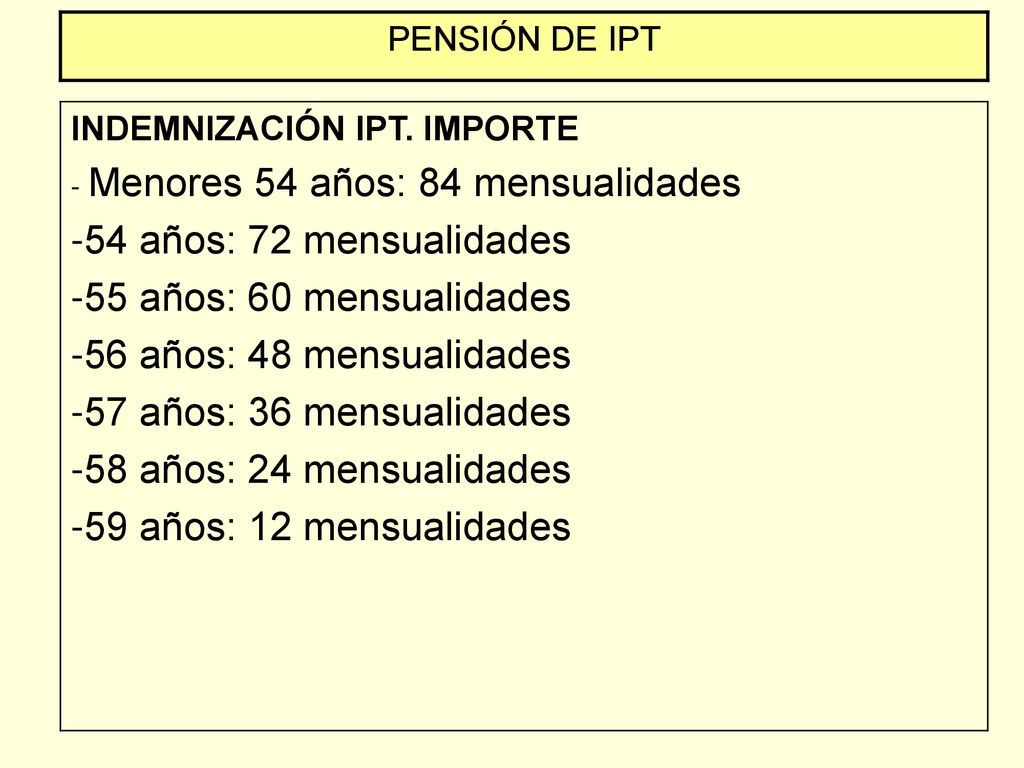Click the word IMPORTE in heading
This screenshot has height=768, width=1024.
tap(501, 128)
